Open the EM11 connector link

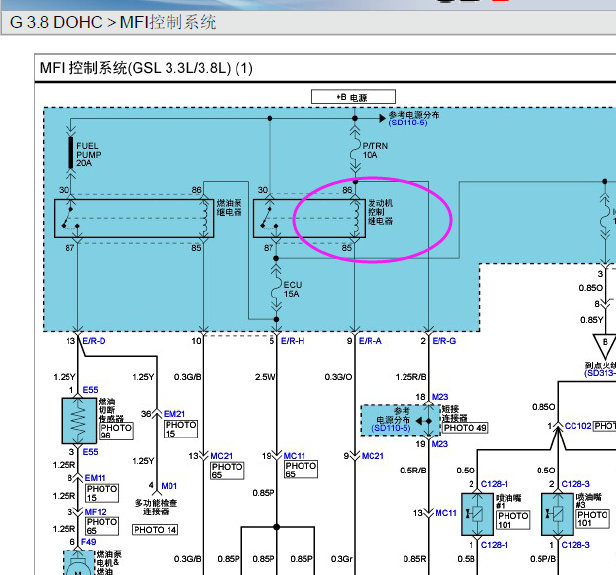(x=95, y=478)
